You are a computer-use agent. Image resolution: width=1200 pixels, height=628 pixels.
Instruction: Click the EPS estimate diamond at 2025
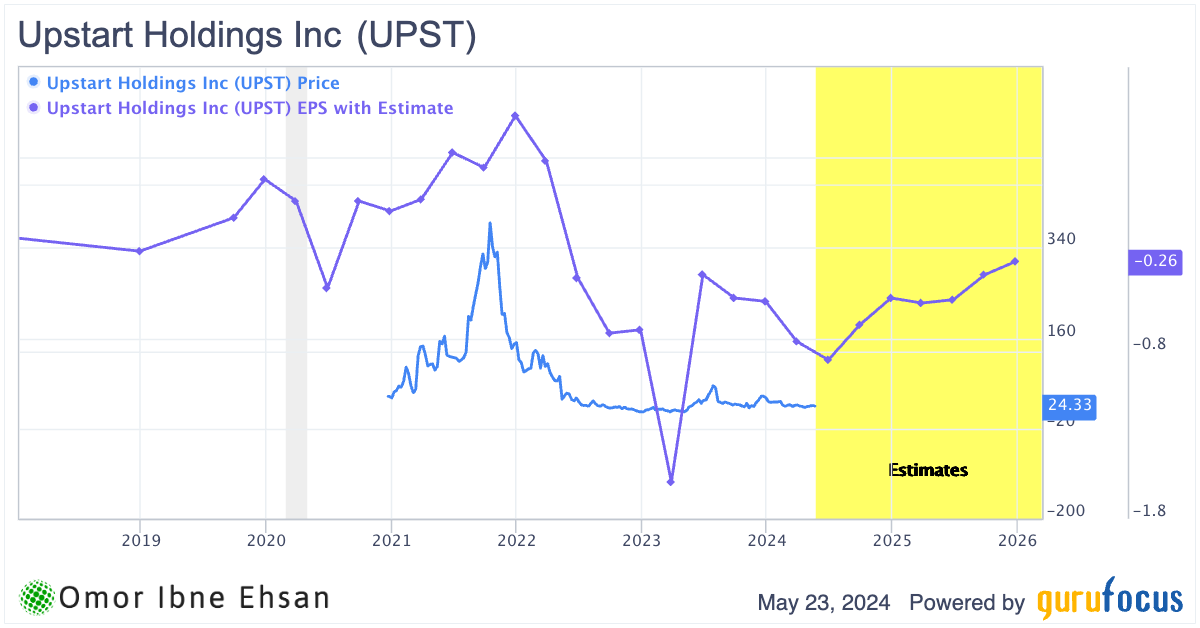click(x=890, y=298)
